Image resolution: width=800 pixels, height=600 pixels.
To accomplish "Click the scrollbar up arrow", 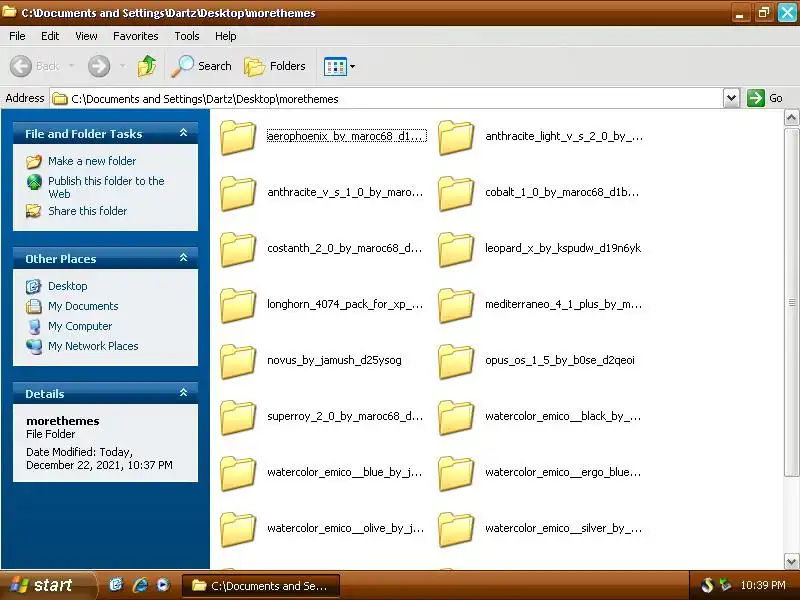I will coord(791,118).
